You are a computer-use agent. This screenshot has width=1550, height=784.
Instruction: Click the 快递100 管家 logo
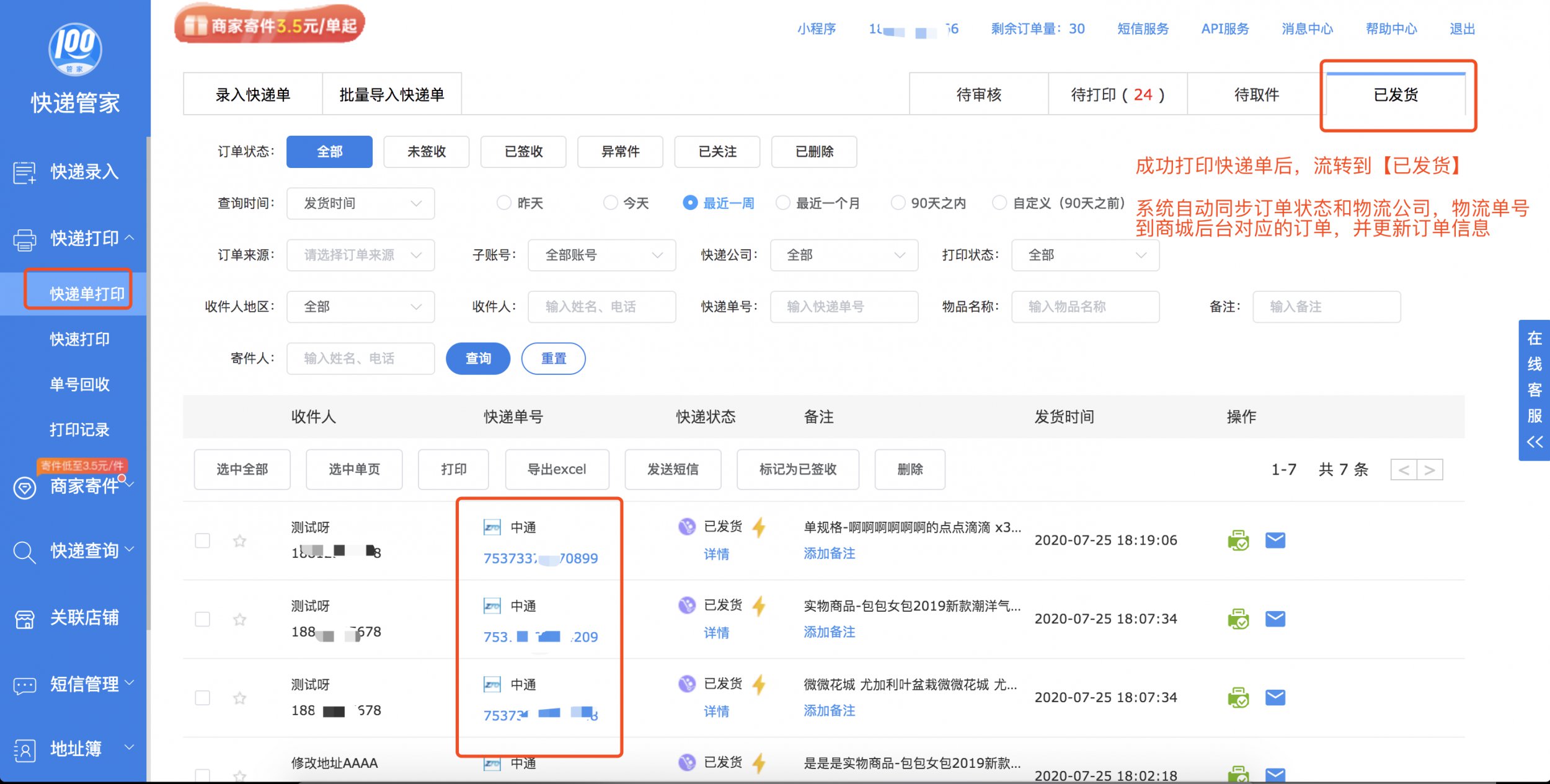[x=75, y=50]
